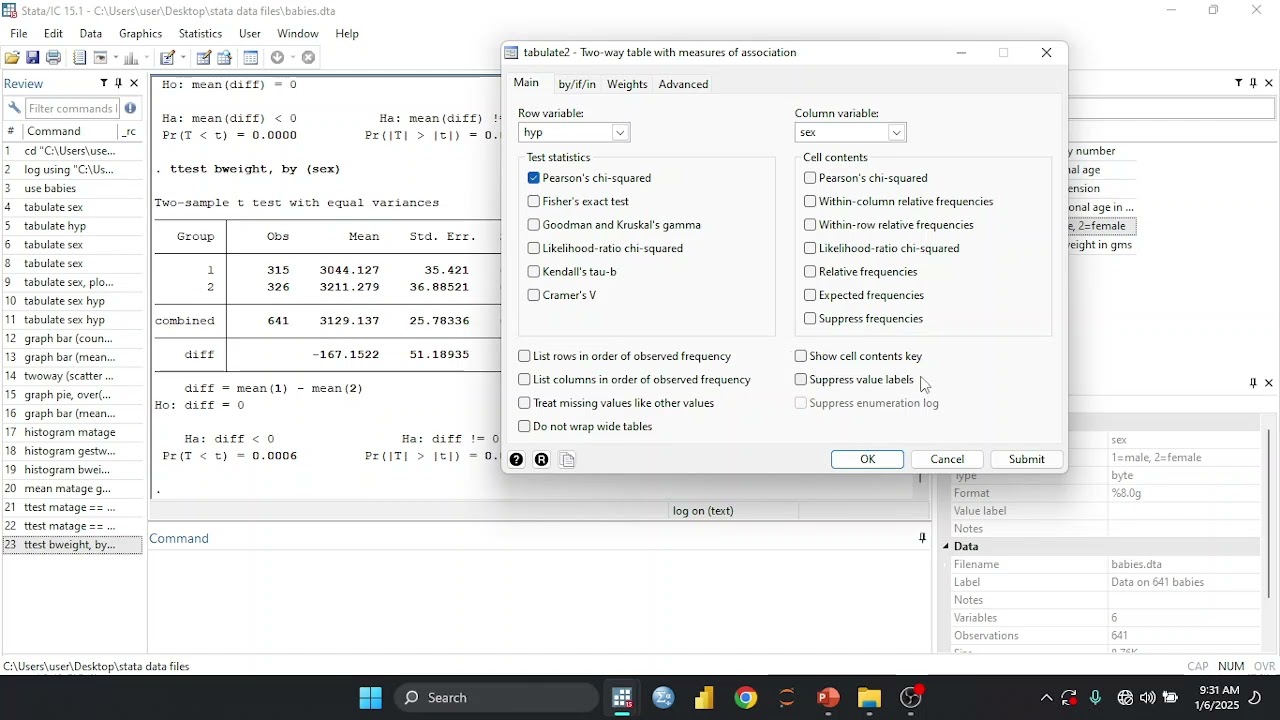Open the Data menu
This screenshot has height=720, width=1280.
[x=91, y=34]
